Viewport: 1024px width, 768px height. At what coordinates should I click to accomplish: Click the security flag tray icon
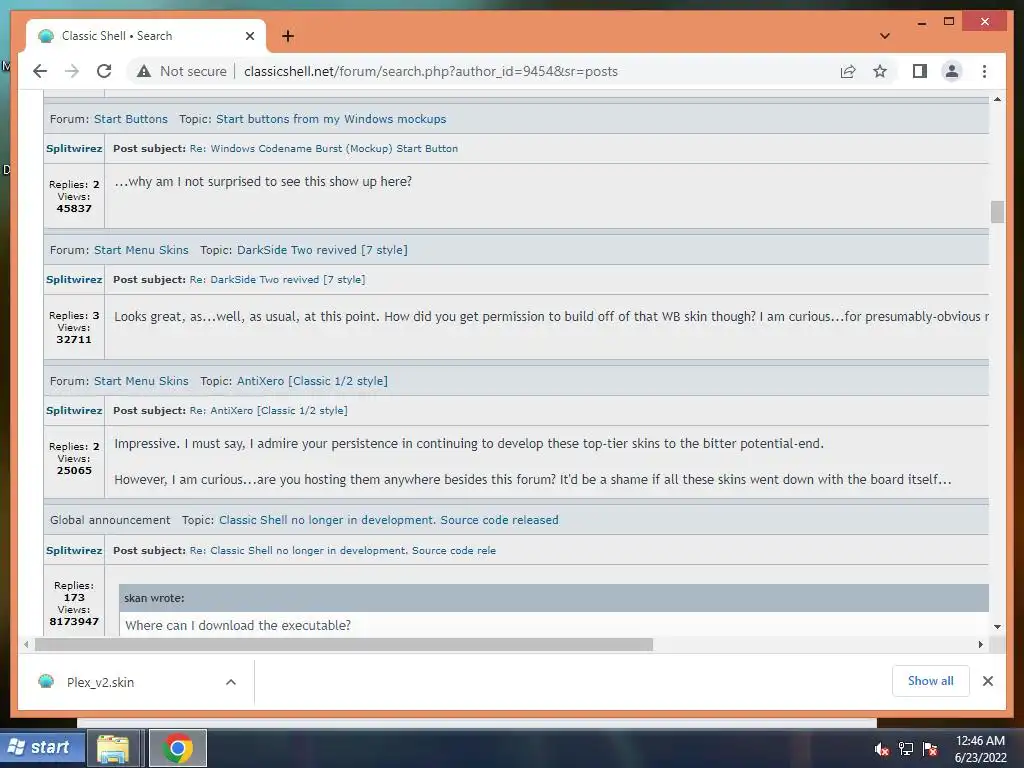(x=930, y=749)
